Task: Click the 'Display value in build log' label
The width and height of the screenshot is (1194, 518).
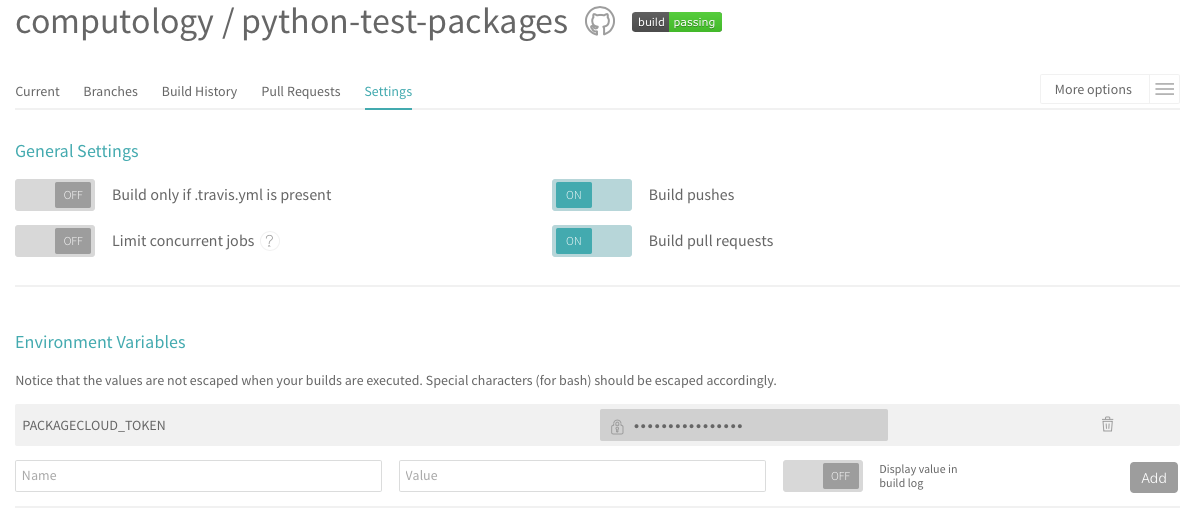Action: (918, 476)
